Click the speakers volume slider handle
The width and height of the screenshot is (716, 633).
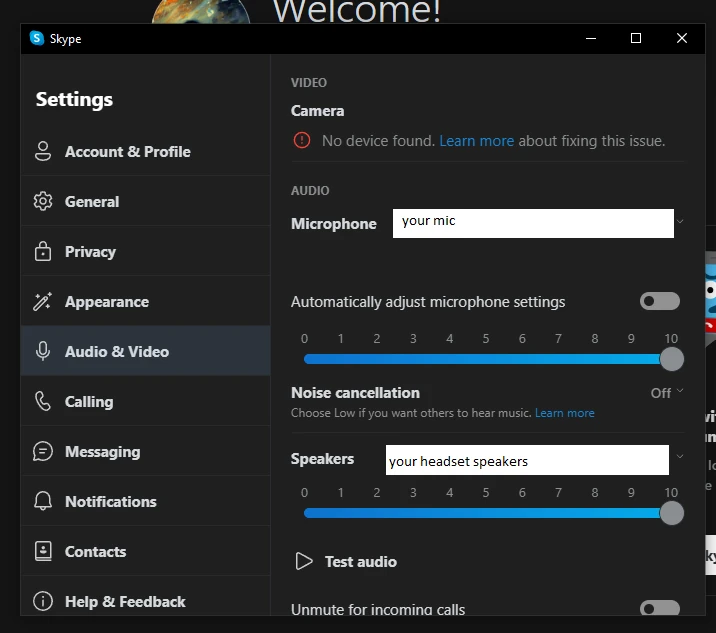click(671, 513)
